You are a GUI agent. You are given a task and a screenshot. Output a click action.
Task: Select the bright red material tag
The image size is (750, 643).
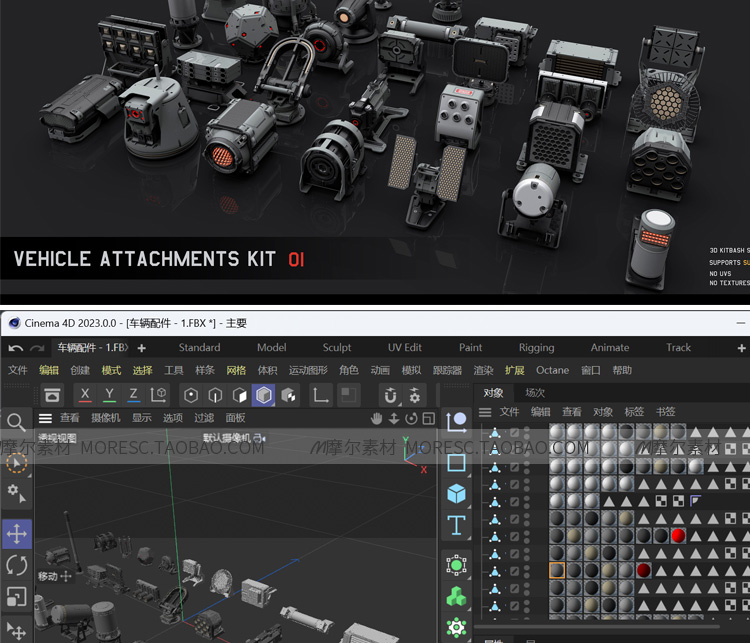coord(678,536)
